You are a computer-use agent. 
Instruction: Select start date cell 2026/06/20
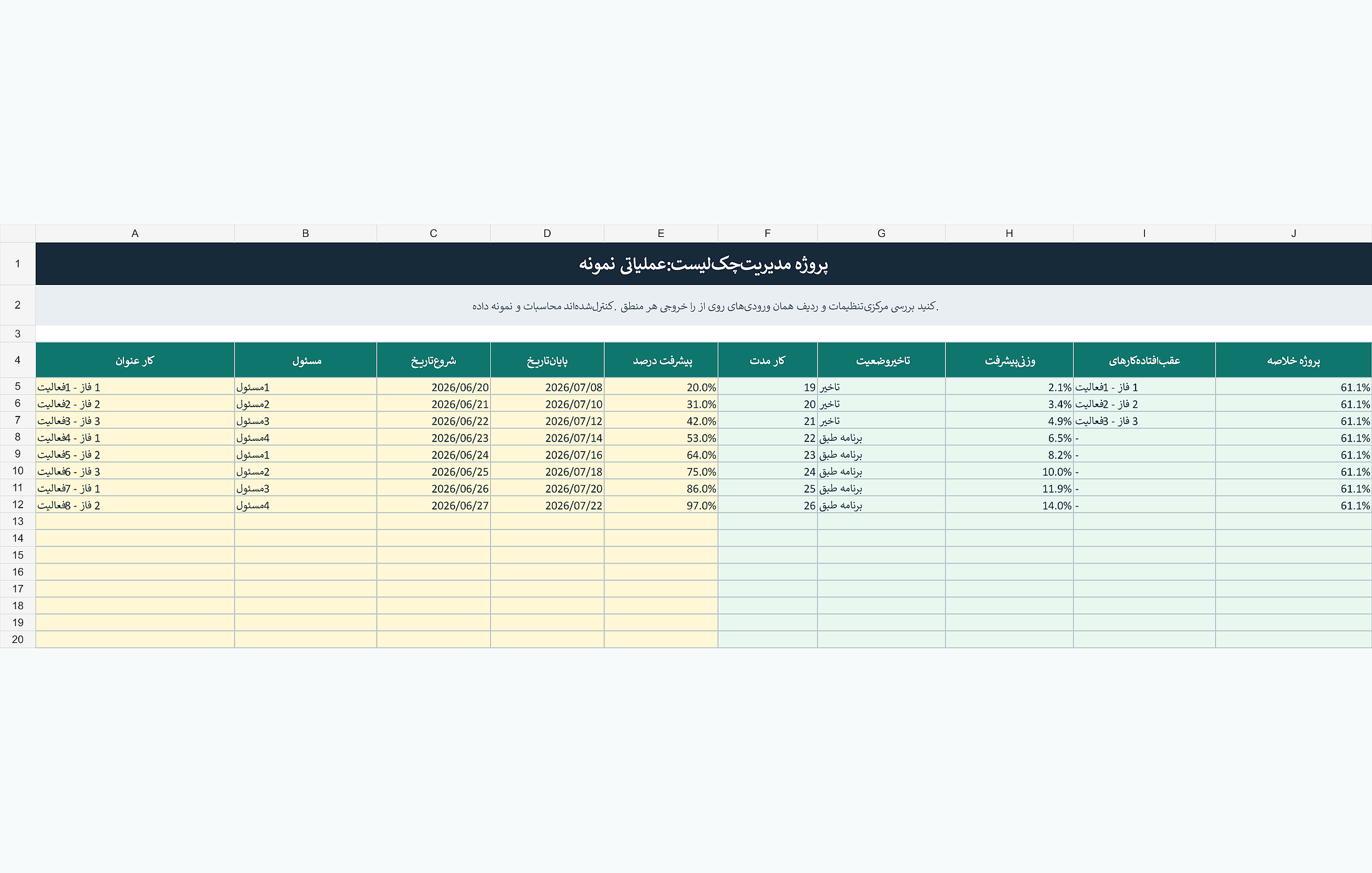tap(433, 387)
